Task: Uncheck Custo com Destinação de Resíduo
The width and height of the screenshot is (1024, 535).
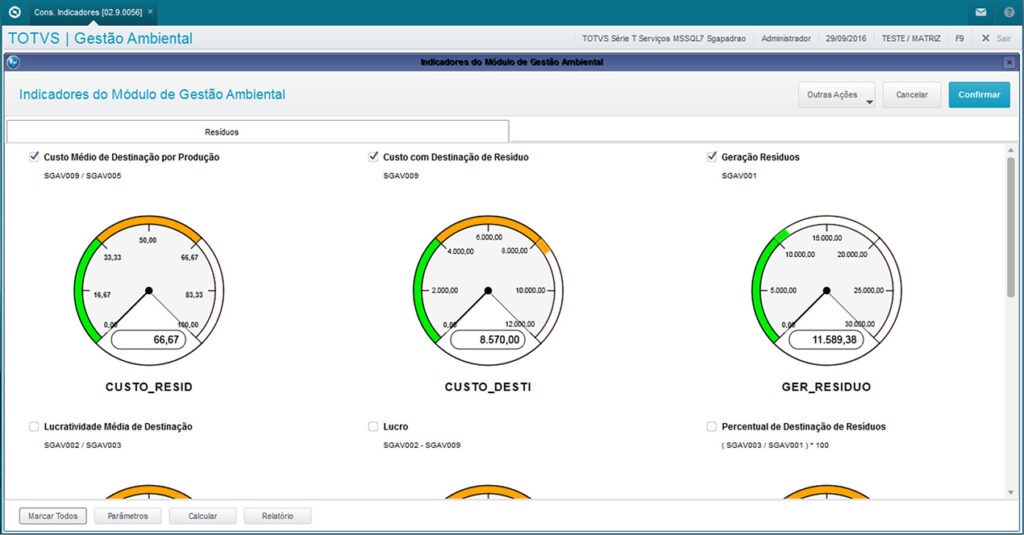Action: [373, 157]
